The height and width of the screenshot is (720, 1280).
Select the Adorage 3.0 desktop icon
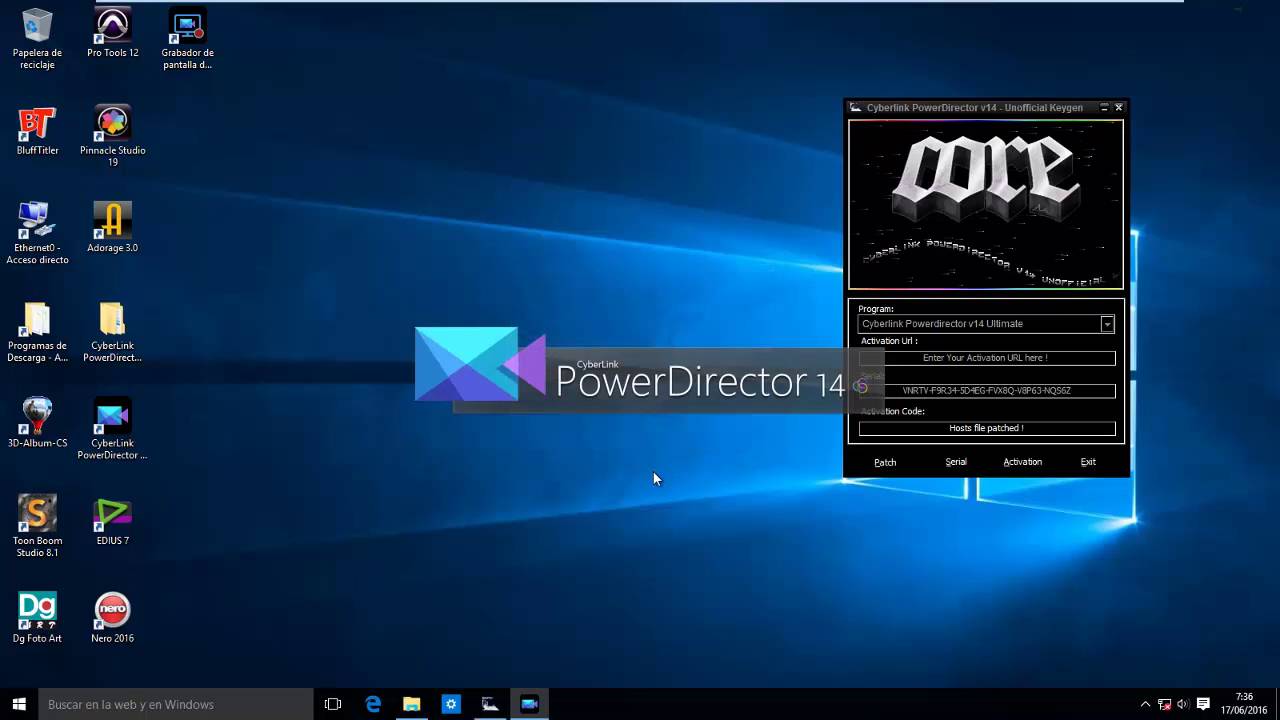(x=112, y=228)
